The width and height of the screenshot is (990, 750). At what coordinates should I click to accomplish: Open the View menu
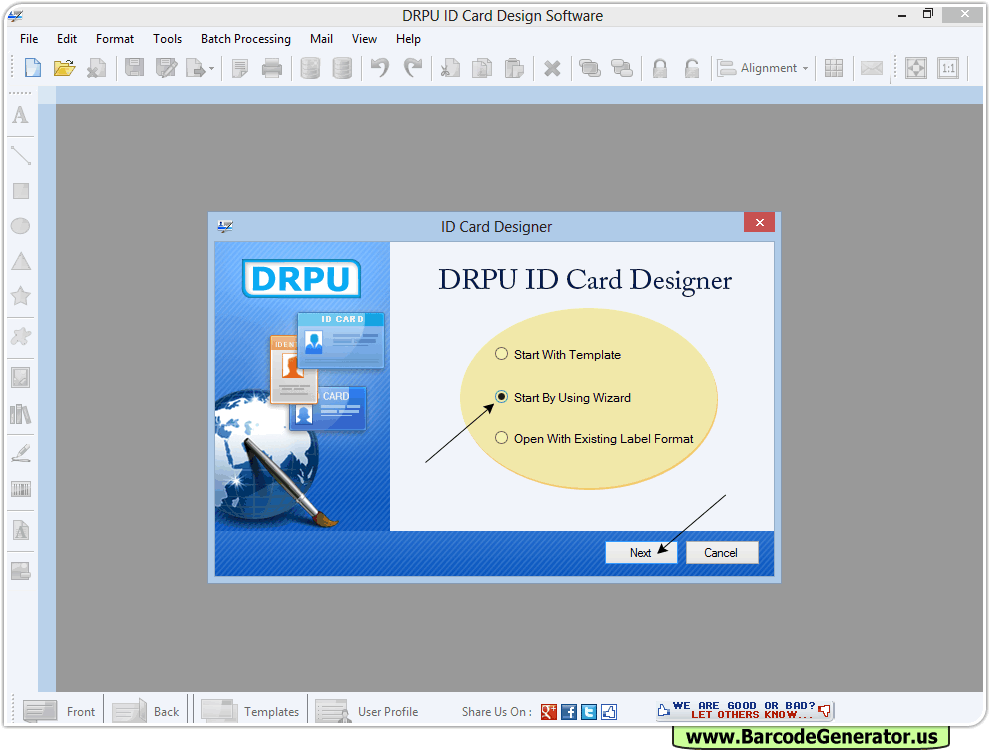point(364,39)
